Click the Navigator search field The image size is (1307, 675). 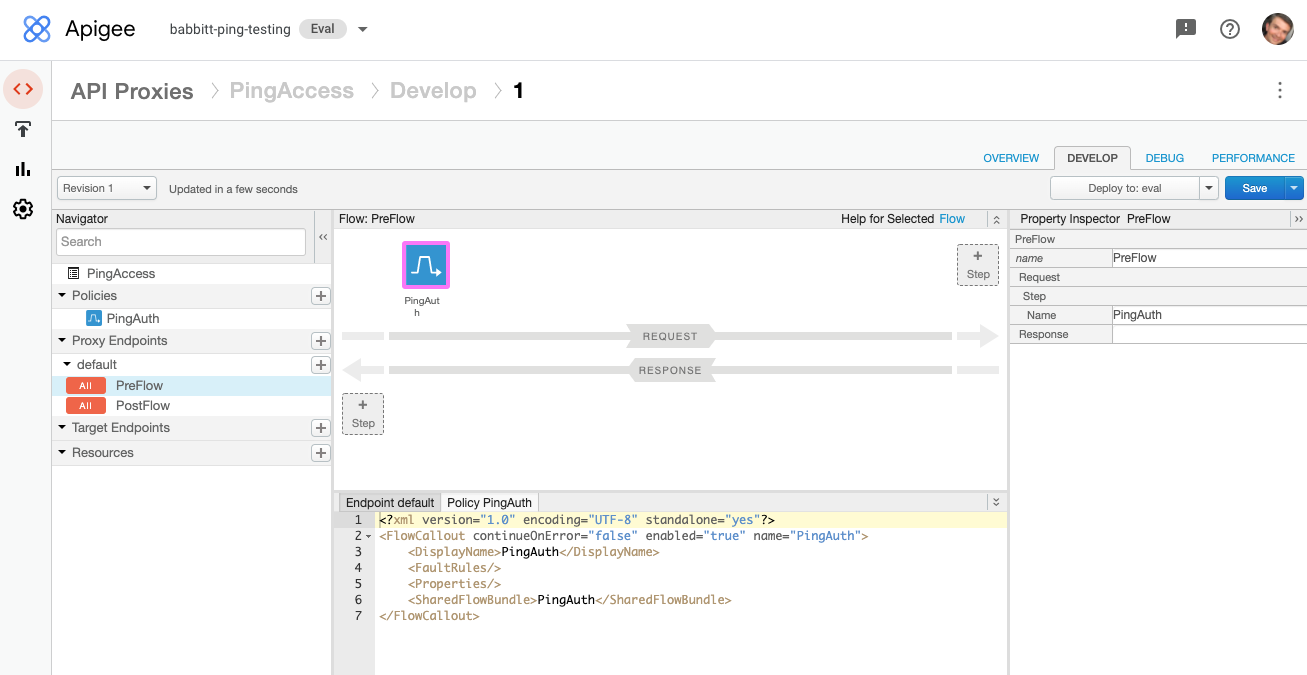180,241
